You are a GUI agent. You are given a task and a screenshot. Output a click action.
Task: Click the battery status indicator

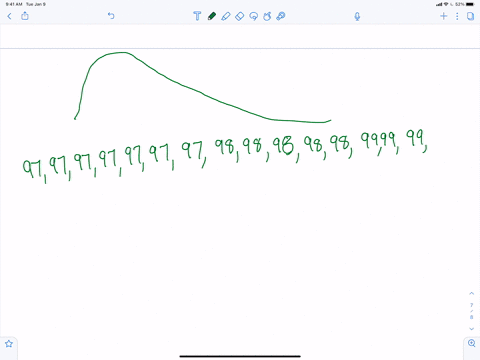click(x=470, y=4)
